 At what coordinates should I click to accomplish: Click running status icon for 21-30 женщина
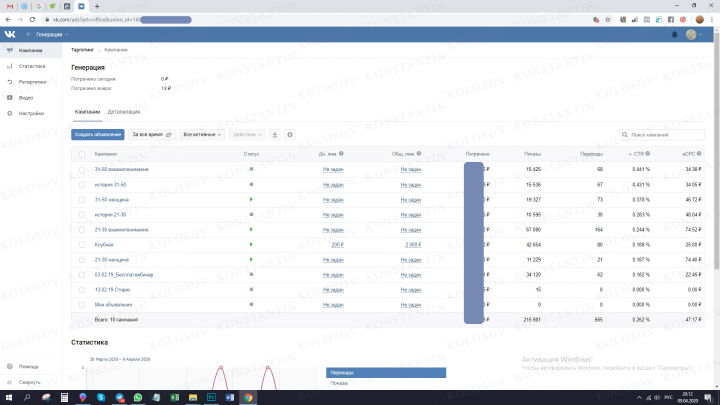coord(251,259)
